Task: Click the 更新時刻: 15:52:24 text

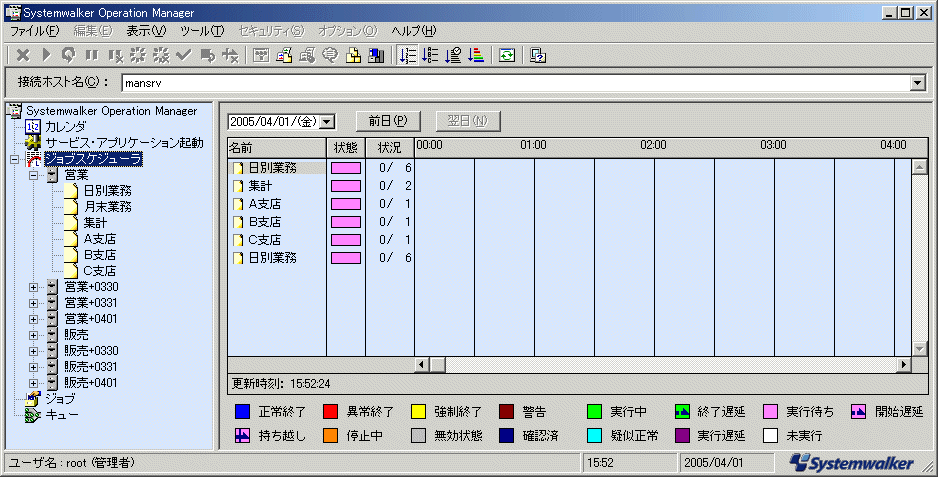Action: point(281,384)
